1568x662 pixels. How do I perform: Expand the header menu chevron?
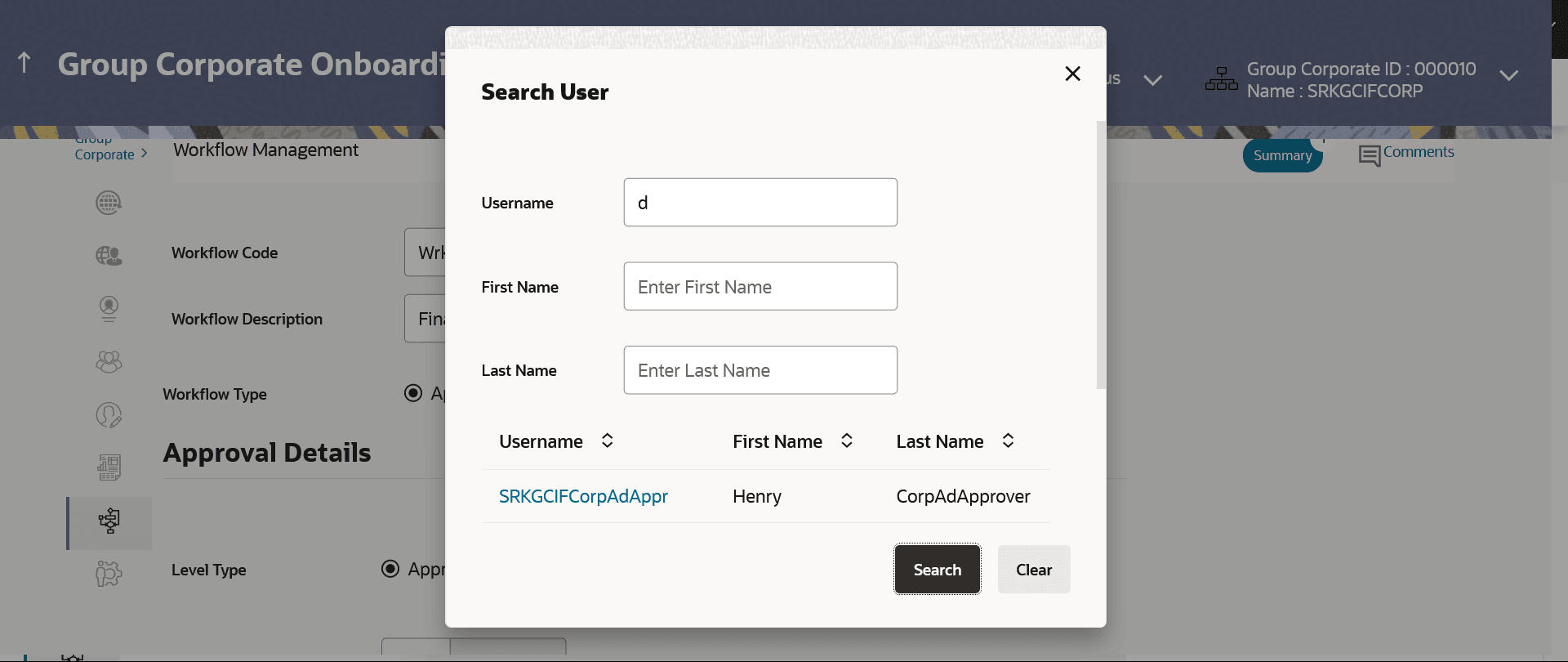coord(1152,80)
